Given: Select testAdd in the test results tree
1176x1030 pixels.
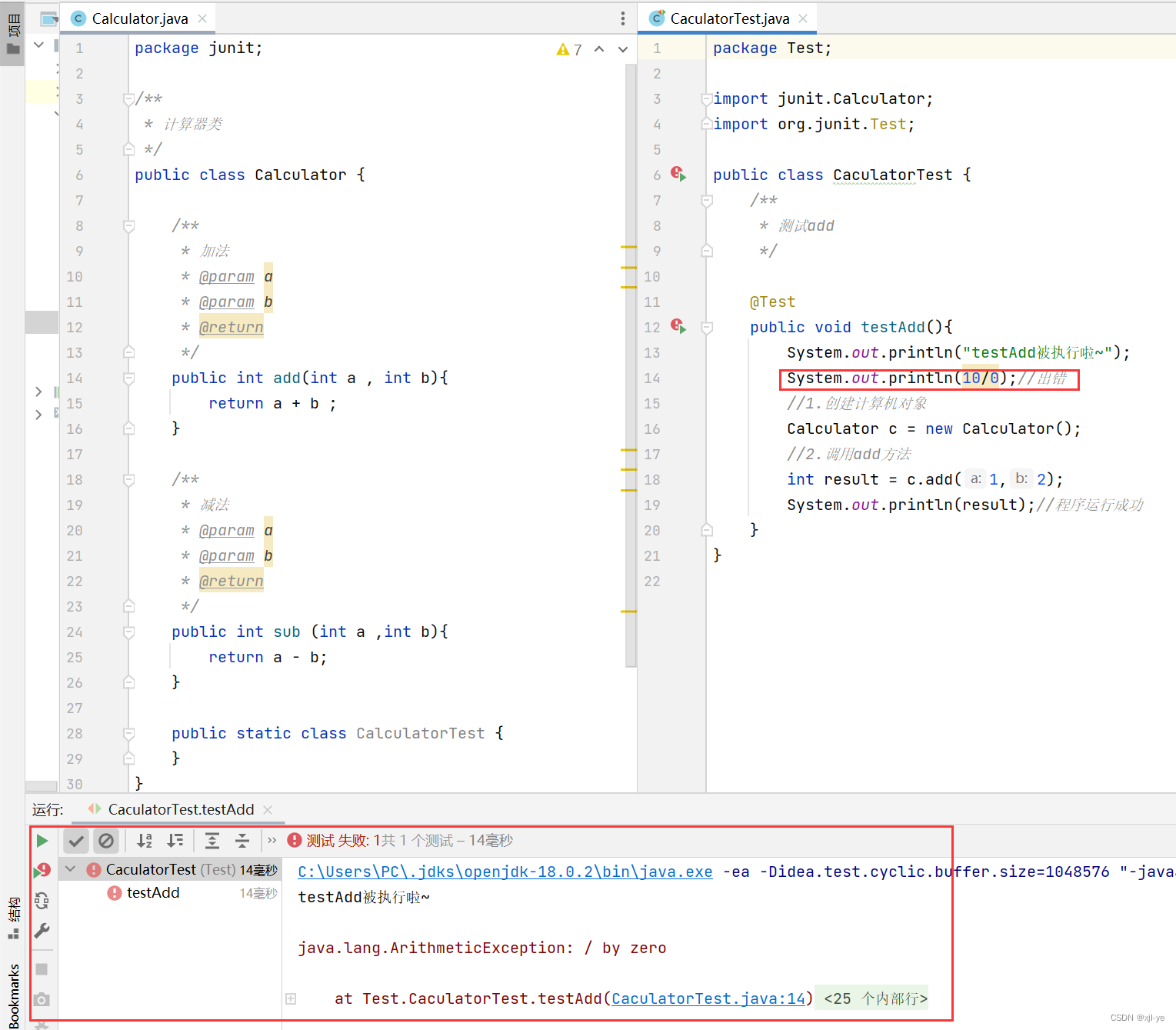Looking at the screenshot, I should [x=153, y=892].
